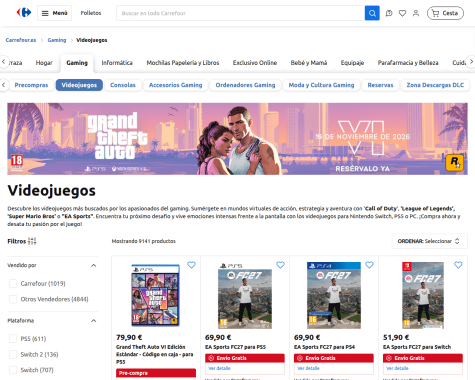
Task: Choose the Consolas chip
Action: (x=123, y=85)
